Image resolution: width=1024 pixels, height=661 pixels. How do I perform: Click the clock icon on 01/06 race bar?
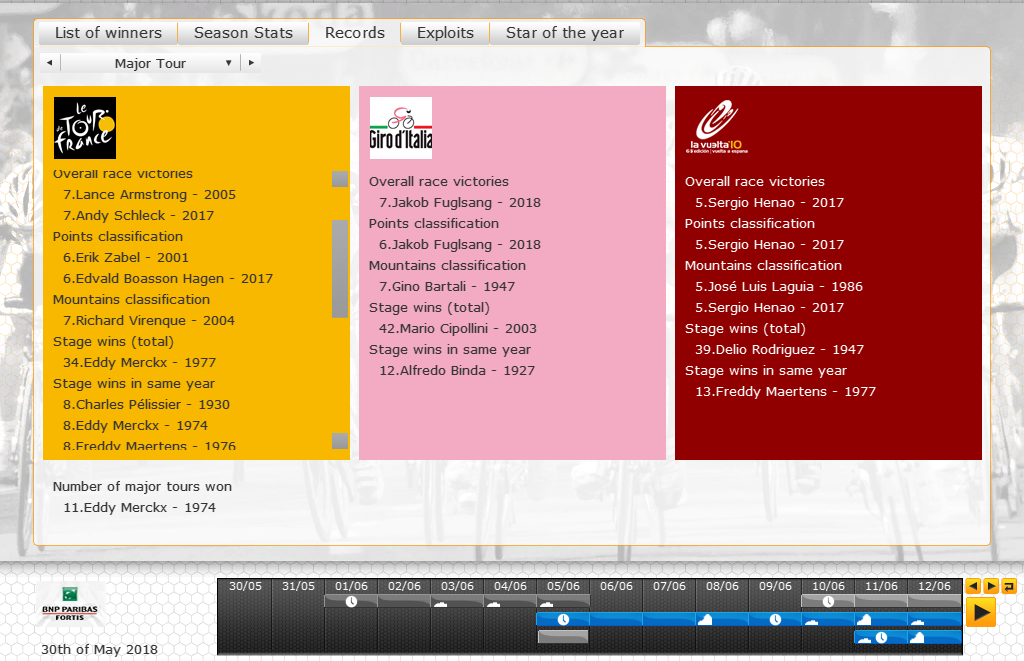coord(351,601)
